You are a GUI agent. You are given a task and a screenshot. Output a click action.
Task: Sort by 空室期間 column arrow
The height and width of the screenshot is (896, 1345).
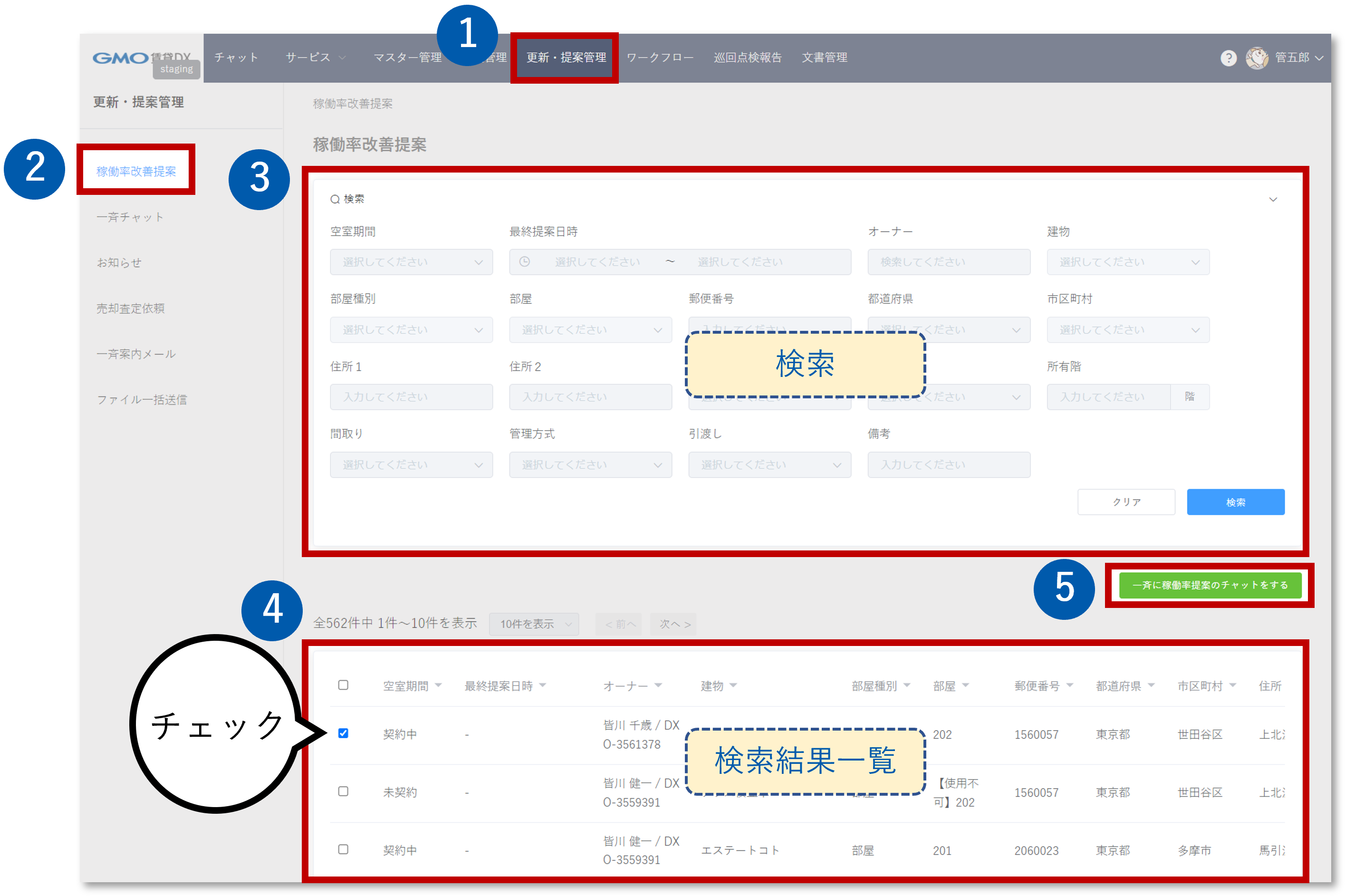[x=438, y=684]
